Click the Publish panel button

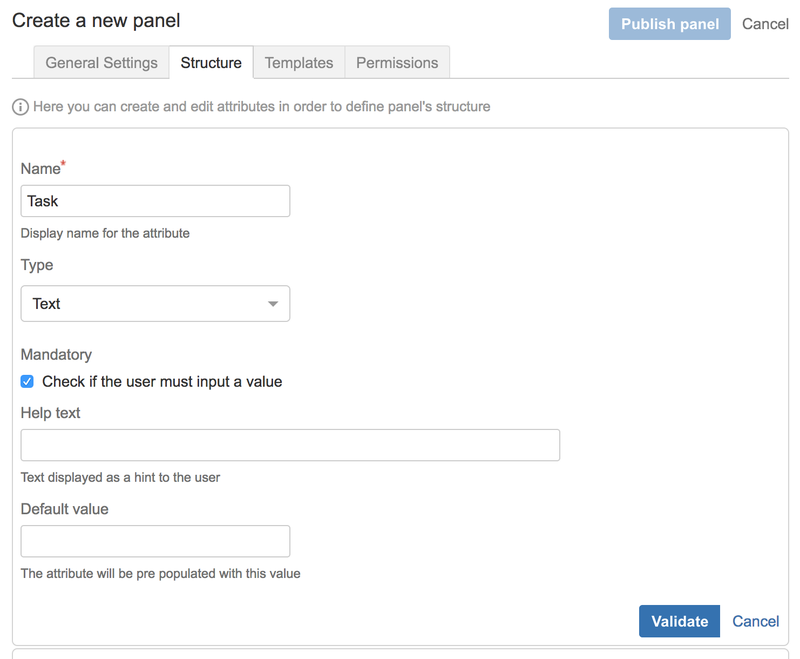point(669,23)
